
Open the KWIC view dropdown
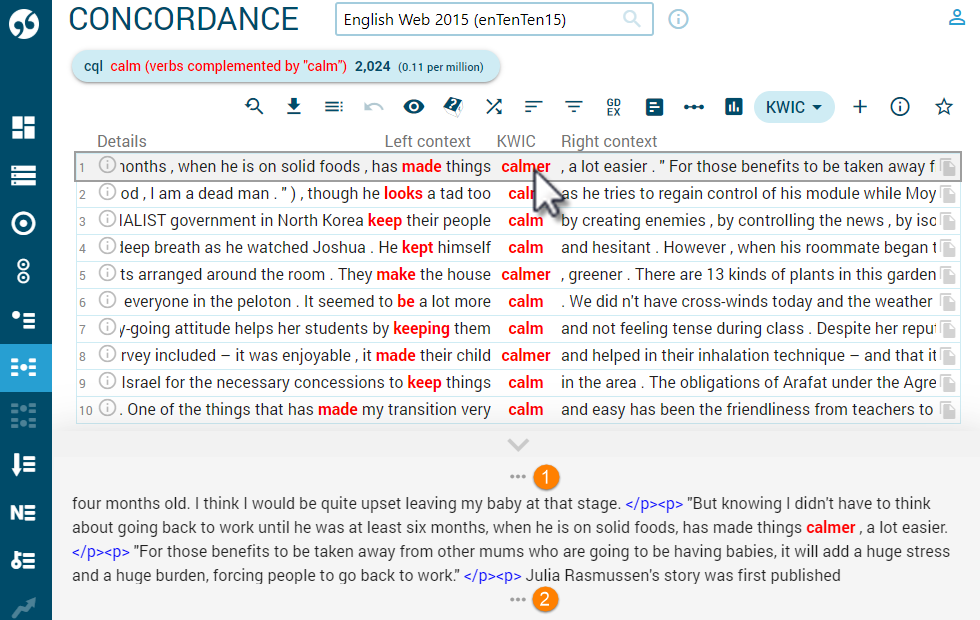(x=794, y=107)
